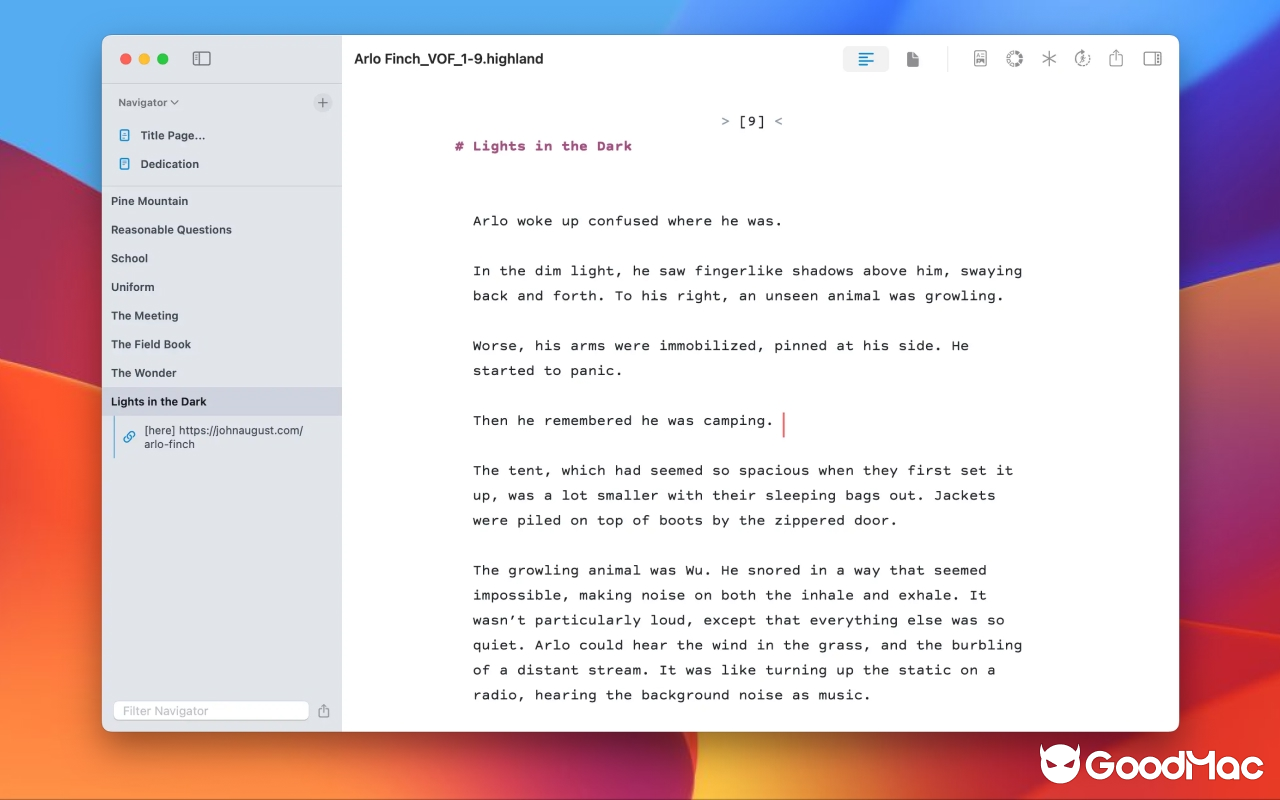The height and width of the screenshot is (800, 1280).
Task: Click the export icon next to Filter Navigator
Action: (x=323, y=710)
